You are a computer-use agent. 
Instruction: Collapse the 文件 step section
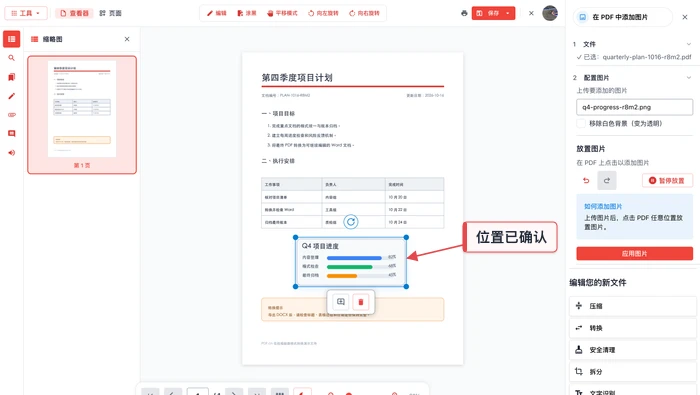[x=689, y=44]
